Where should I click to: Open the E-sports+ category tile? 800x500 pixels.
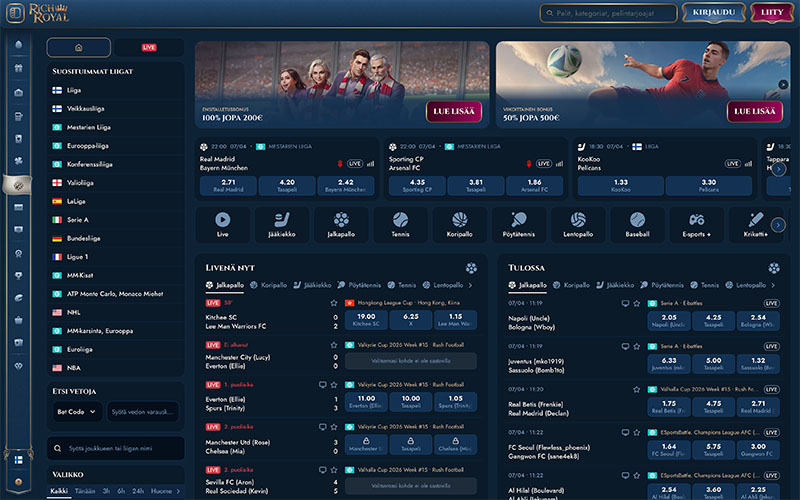pyautogui.click(x=696, y=224)
